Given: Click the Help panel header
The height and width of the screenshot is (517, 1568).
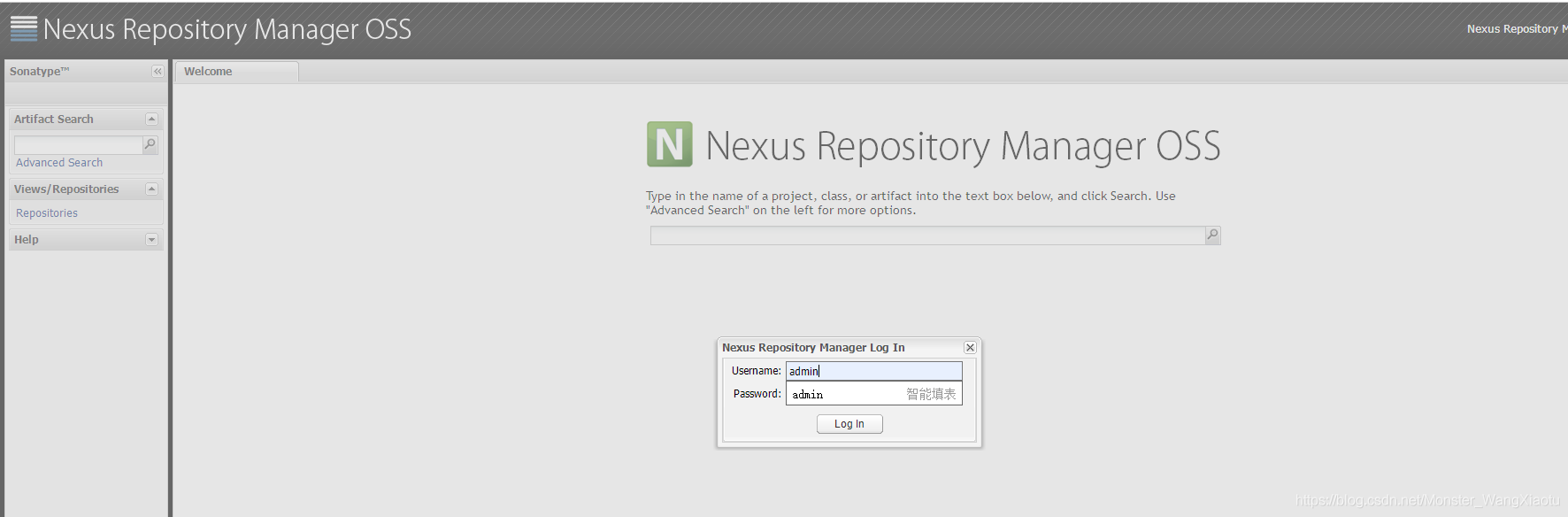Looking at the screenshot, I should point(86,240).
